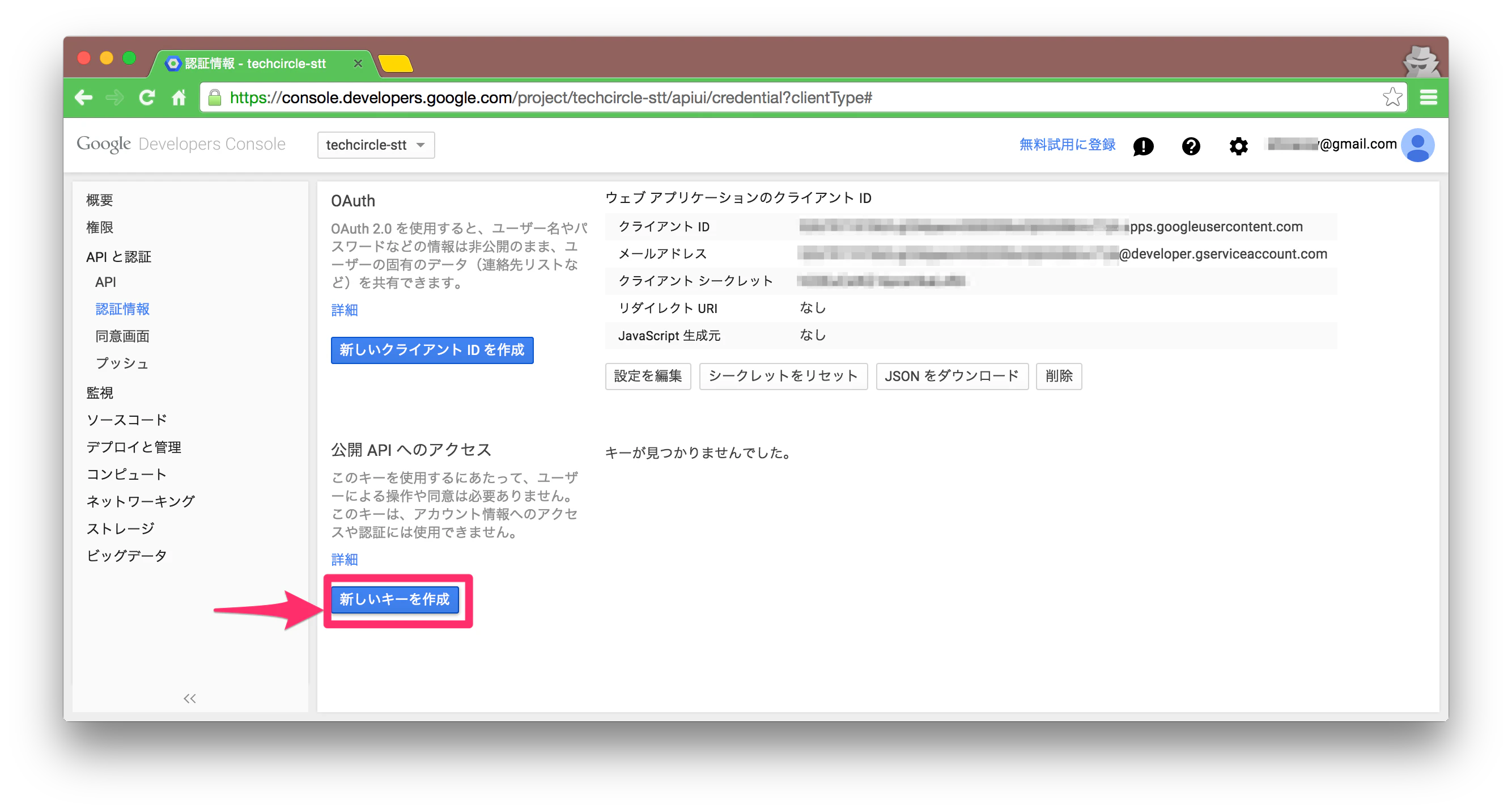Click 新しいキーを作成 button
The image size is (1512, 812).
[x=395, y=599]
